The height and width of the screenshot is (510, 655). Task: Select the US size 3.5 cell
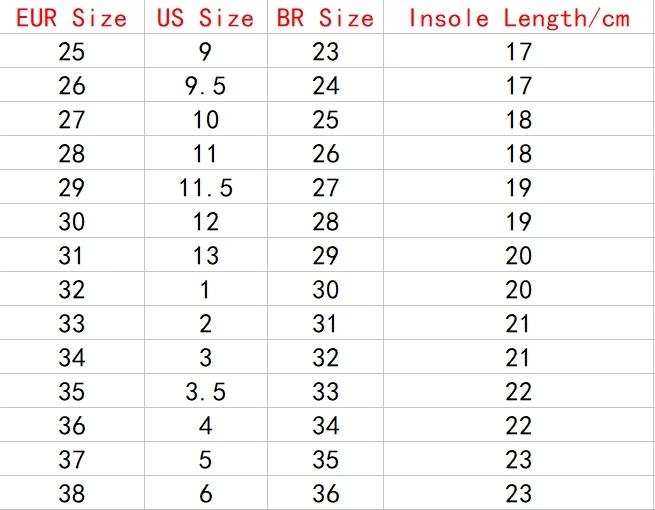click(206, 391)
